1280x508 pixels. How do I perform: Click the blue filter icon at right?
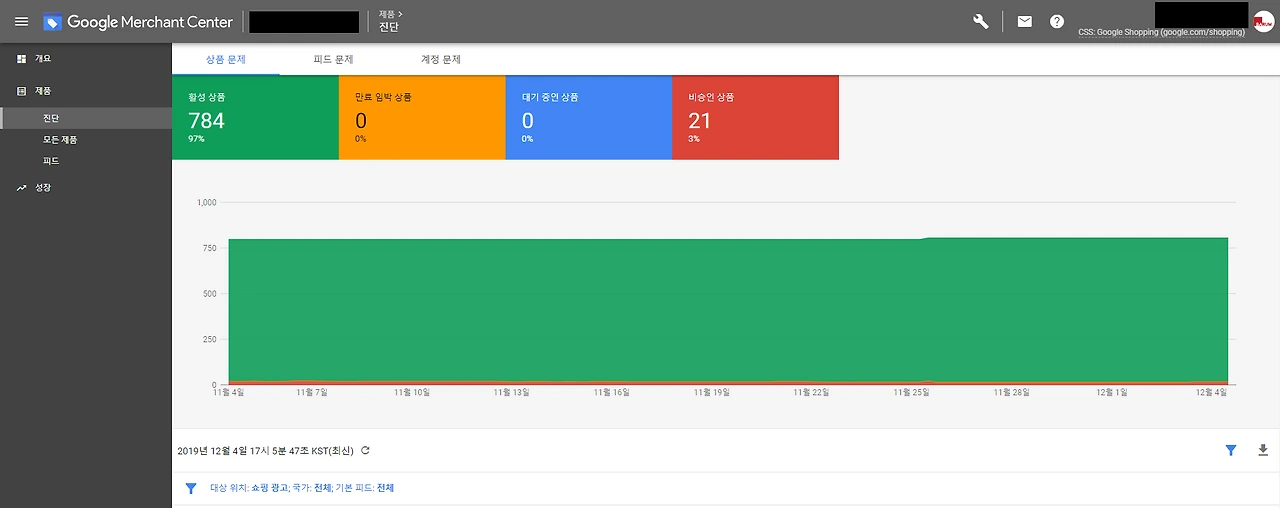click(x=1231, y=451)
